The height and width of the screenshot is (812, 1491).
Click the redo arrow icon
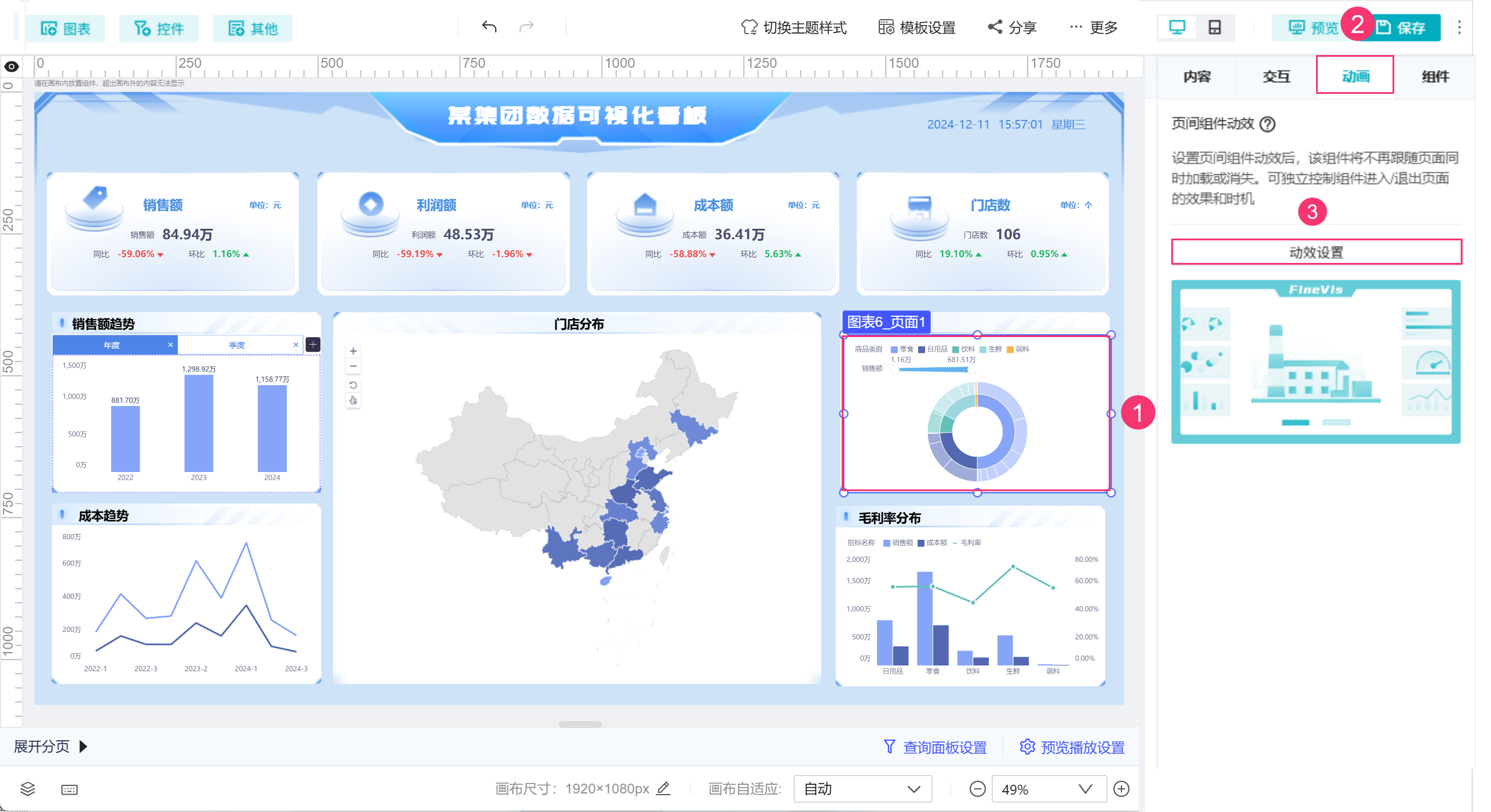pos(527,27)
